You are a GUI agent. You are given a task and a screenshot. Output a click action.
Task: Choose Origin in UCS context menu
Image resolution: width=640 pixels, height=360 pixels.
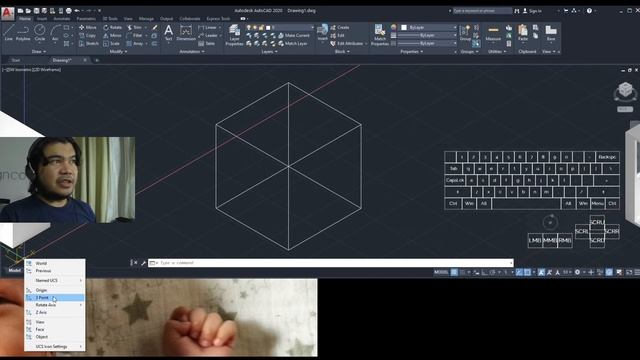(x=55, y=290)
